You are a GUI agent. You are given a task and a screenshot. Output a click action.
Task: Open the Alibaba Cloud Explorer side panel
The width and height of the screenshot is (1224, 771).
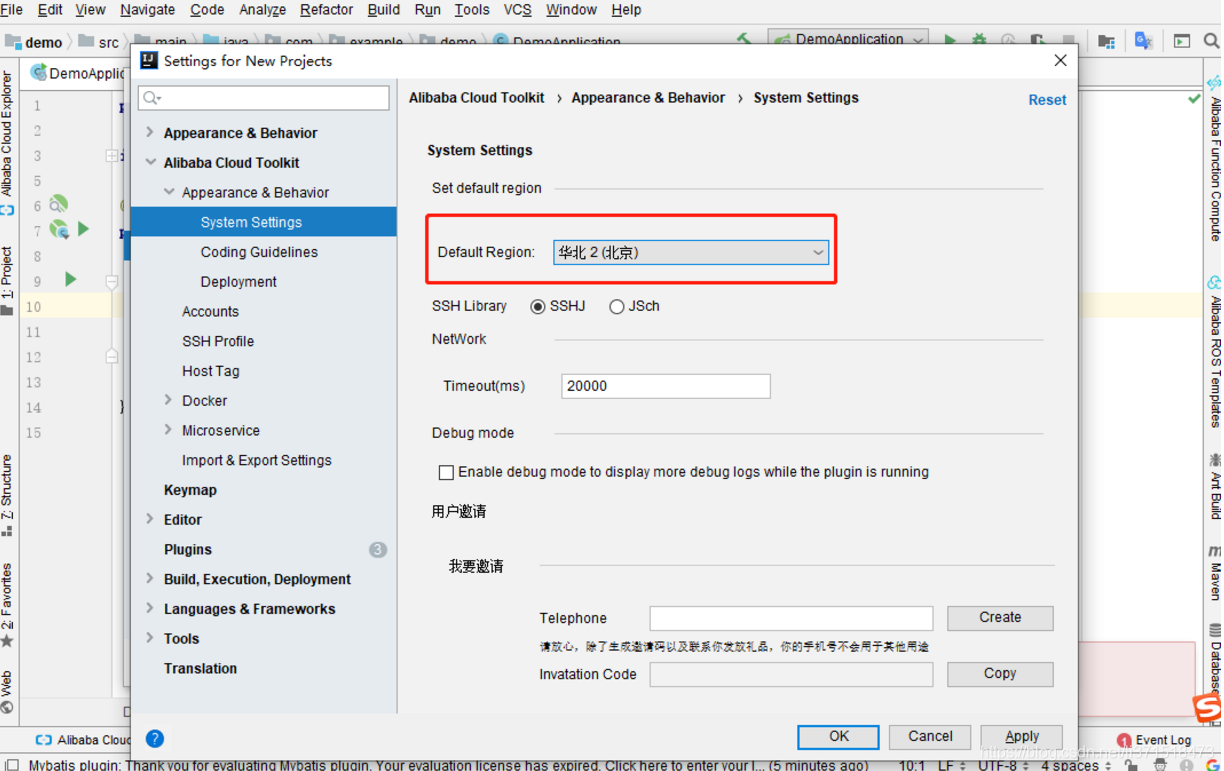[7, 140]
